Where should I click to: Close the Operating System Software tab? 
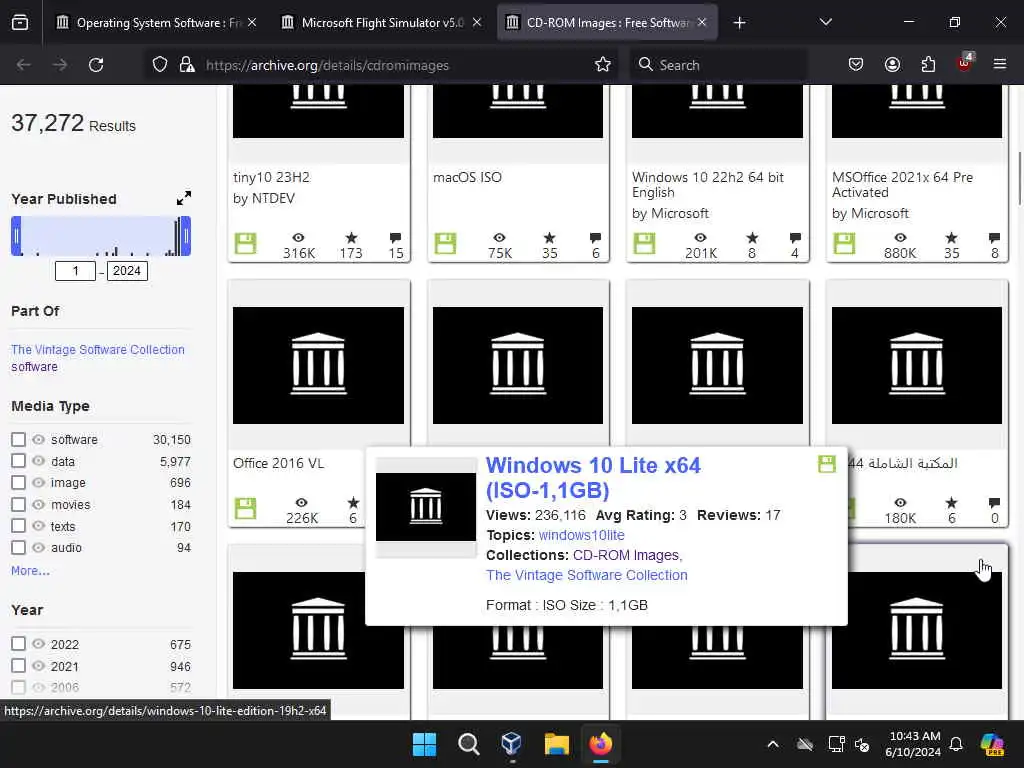[x=252, y=22]
